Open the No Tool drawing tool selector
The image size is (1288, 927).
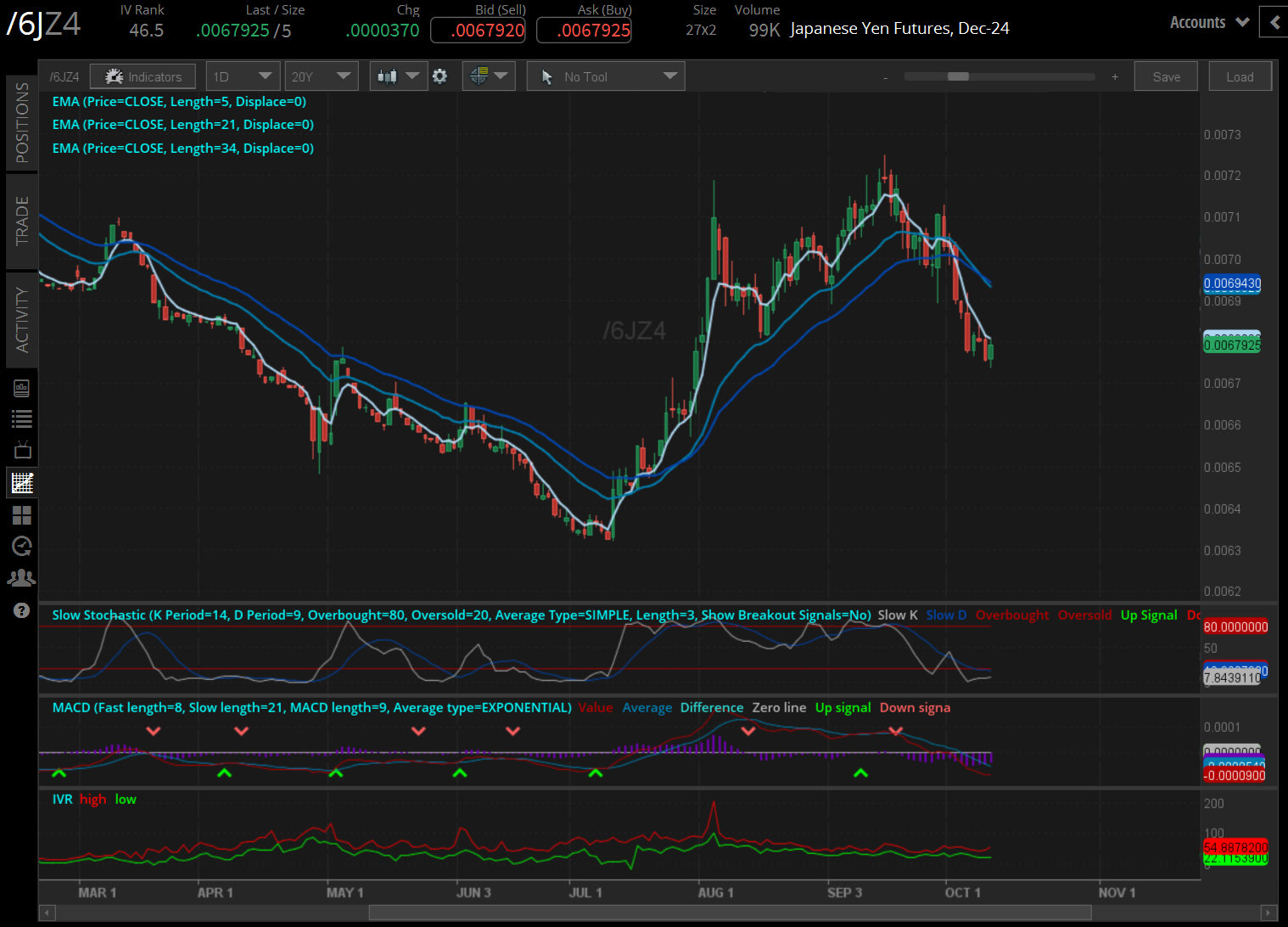[x=606, y=76]
